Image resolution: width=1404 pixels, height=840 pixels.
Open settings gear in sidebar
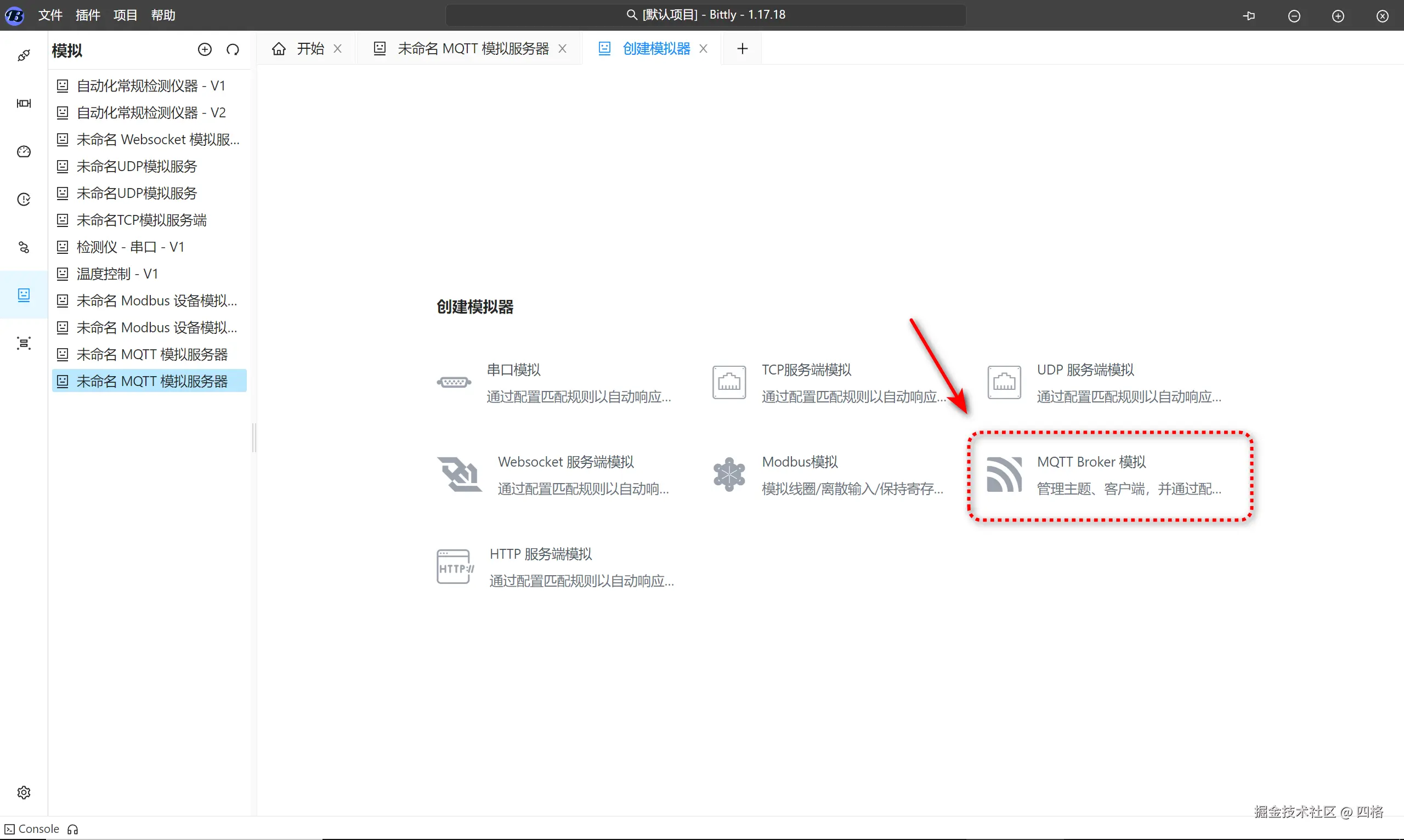(24, 792)
